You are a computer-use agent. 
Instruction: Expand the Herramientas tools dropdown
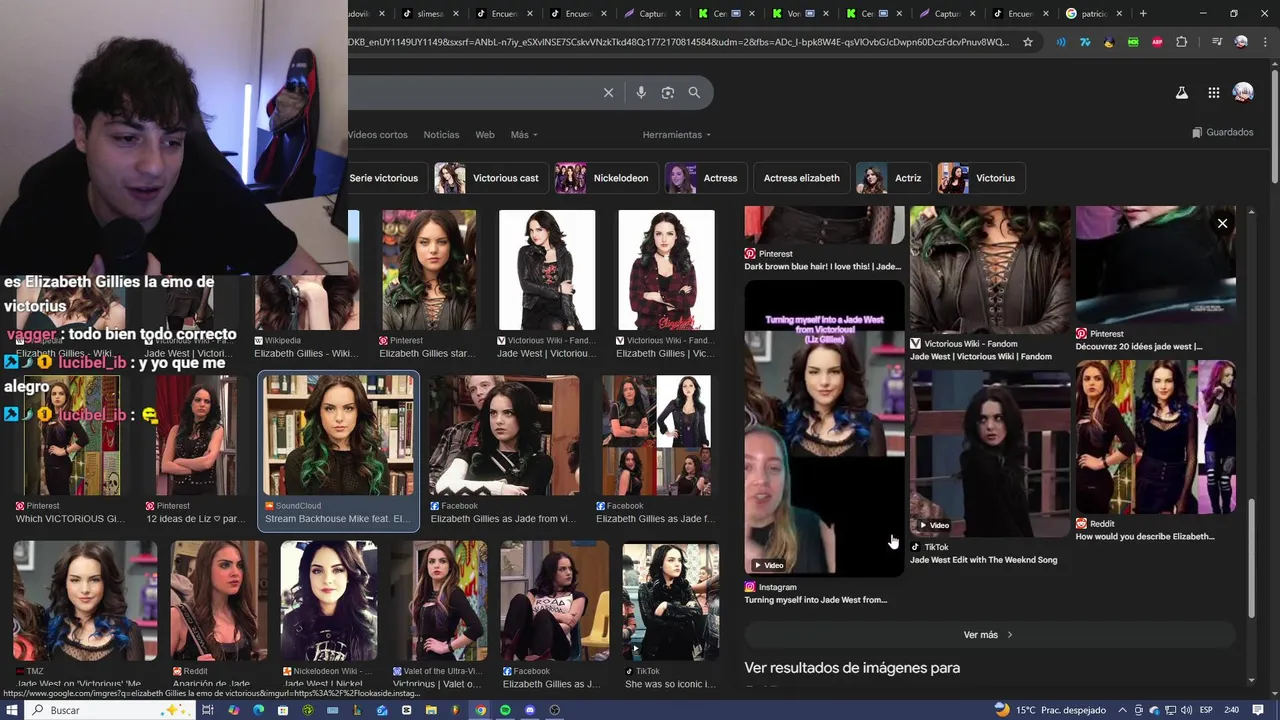click(677, 135)
